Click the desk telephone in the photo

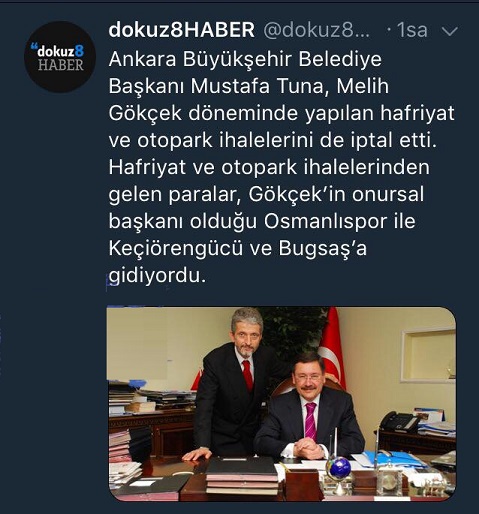coord(398,422)
